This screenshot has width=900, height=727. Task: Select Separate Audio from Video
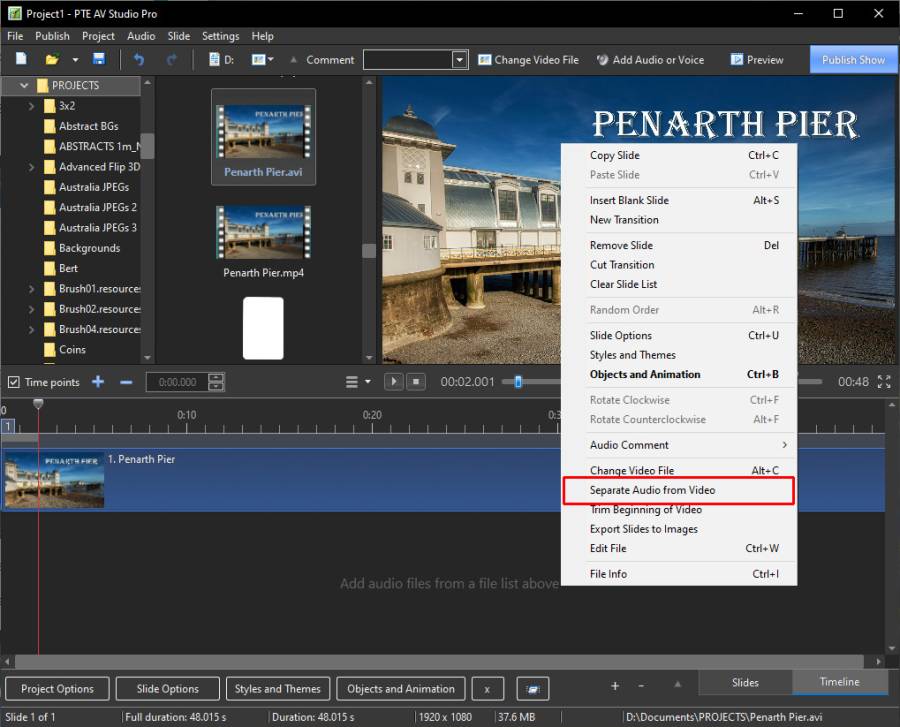(x=652, y=490)
